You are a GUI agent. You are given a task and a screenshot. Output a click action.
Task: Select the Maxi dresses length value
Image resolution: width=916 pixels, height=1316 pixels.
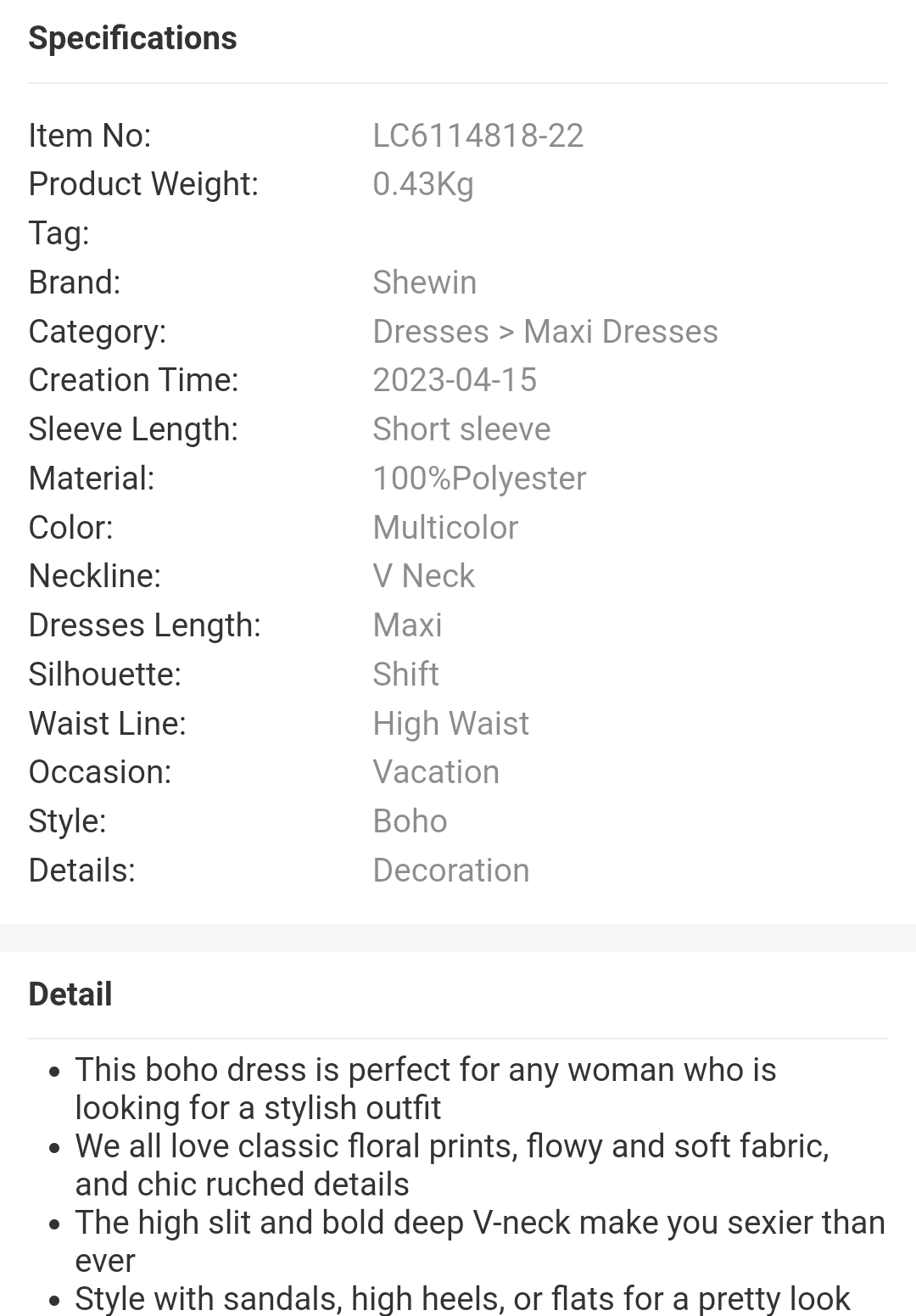point(407,625)
